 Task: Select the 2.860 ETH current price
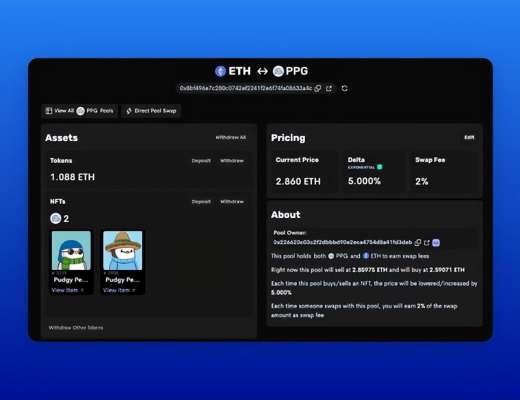click(x=298, y=181)
